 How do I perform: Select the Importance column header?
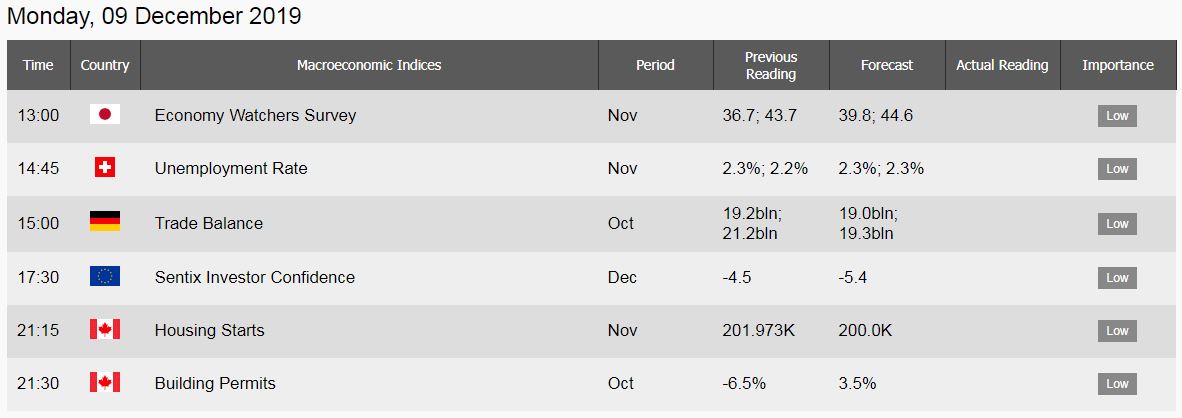pos(1118,65)
